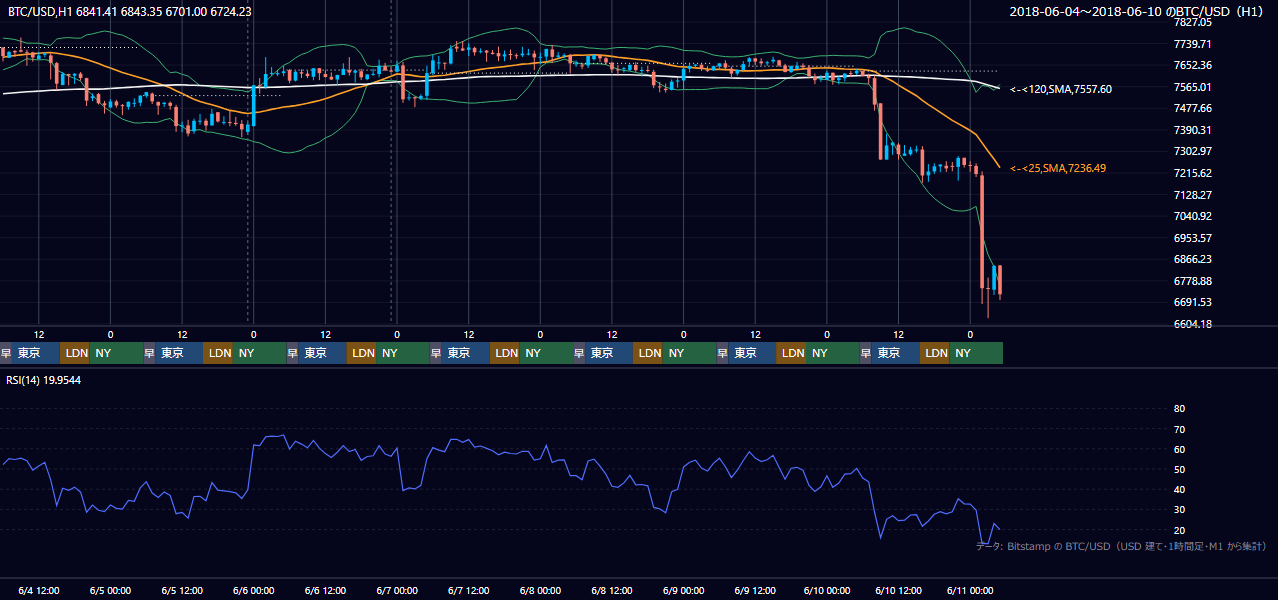This screenshot has height=600, width=1278.
Task: Click price axis value 6778.88
Action: pos(1193,281)
